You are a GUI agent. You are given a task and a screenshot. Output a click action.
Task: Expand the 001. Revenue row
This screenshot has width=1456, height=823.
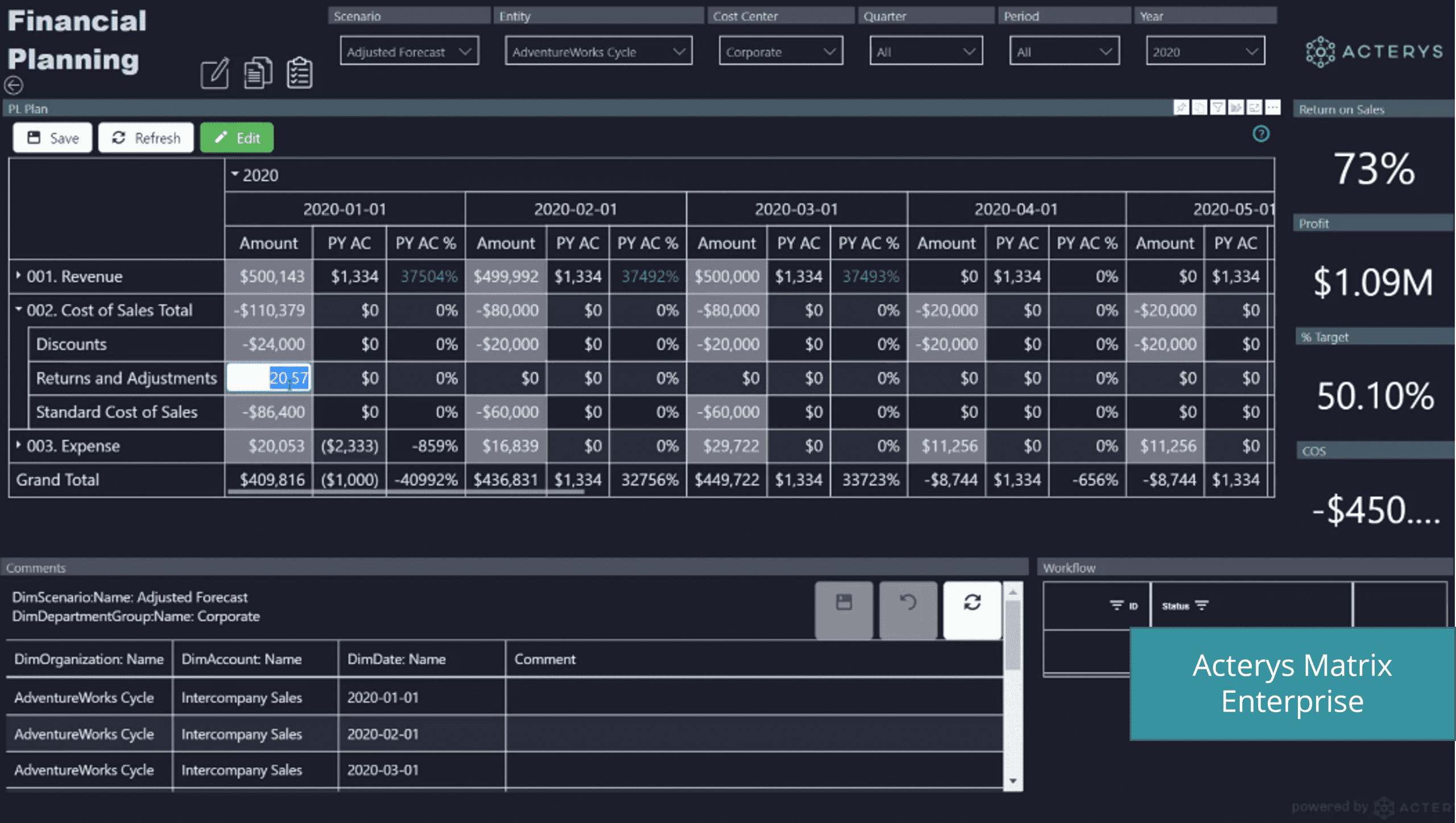19,276
